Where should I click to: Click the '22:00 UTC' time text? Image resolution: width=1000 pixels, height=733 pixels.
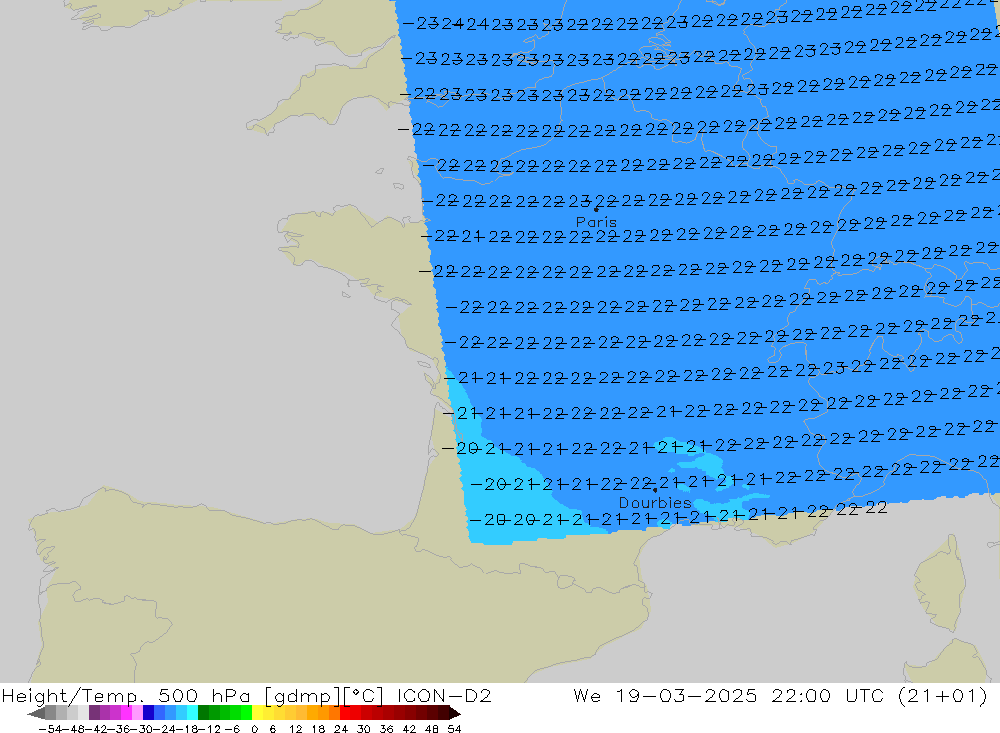point(828,695)
